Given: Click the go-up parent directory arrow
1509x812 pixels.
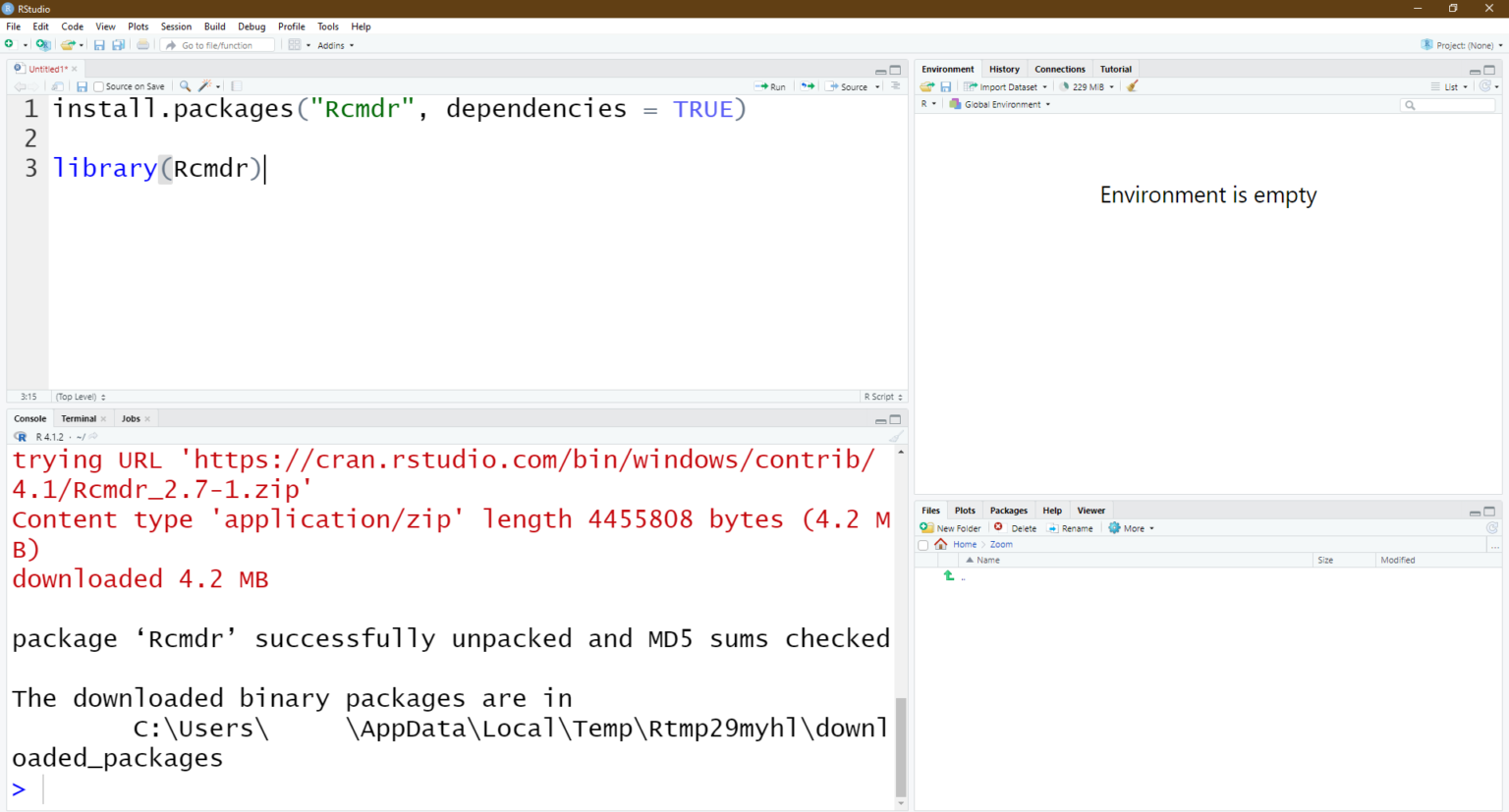Looking at the screenshot, I should [949, 576].
